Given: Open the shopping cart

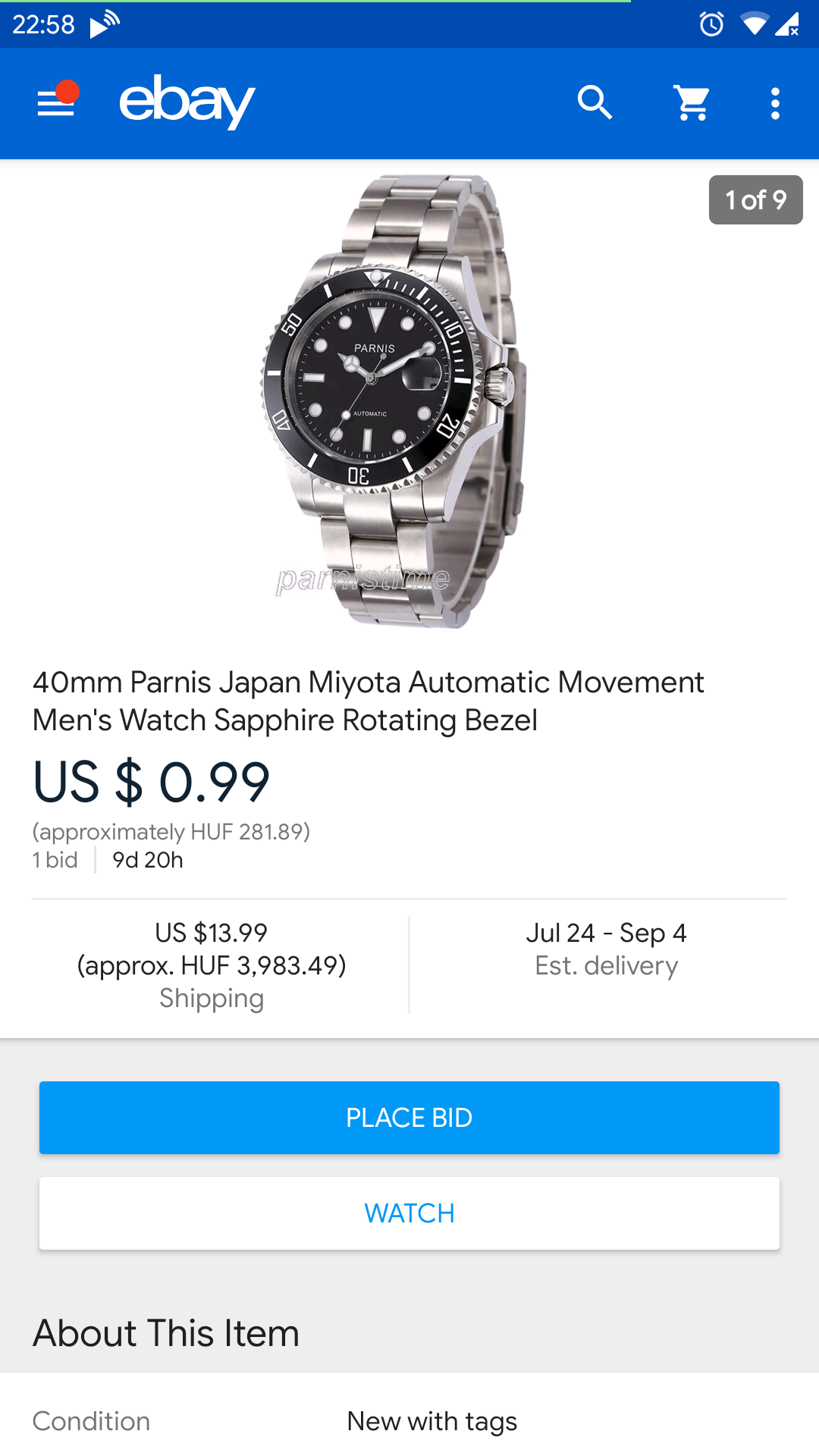Looking at the screenshot, I should coord(692,102).
